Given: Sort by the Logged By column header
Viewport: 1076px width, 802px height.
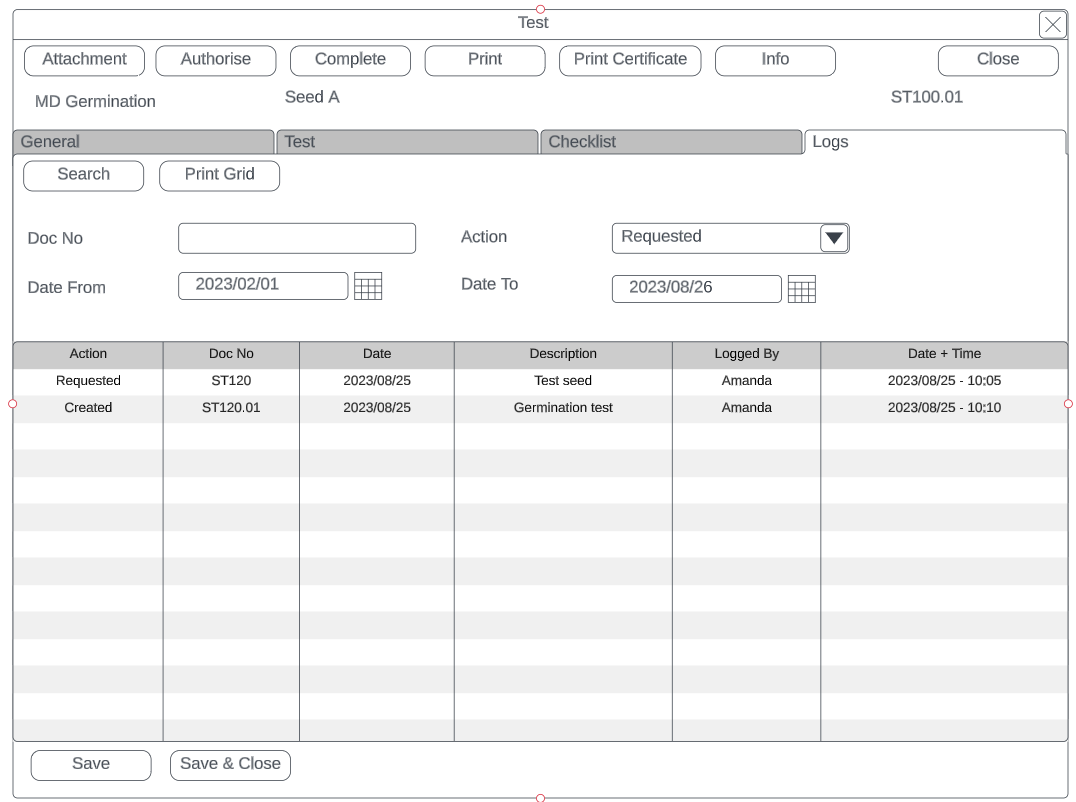Looking at the screenshot, I should pos(746,354).
